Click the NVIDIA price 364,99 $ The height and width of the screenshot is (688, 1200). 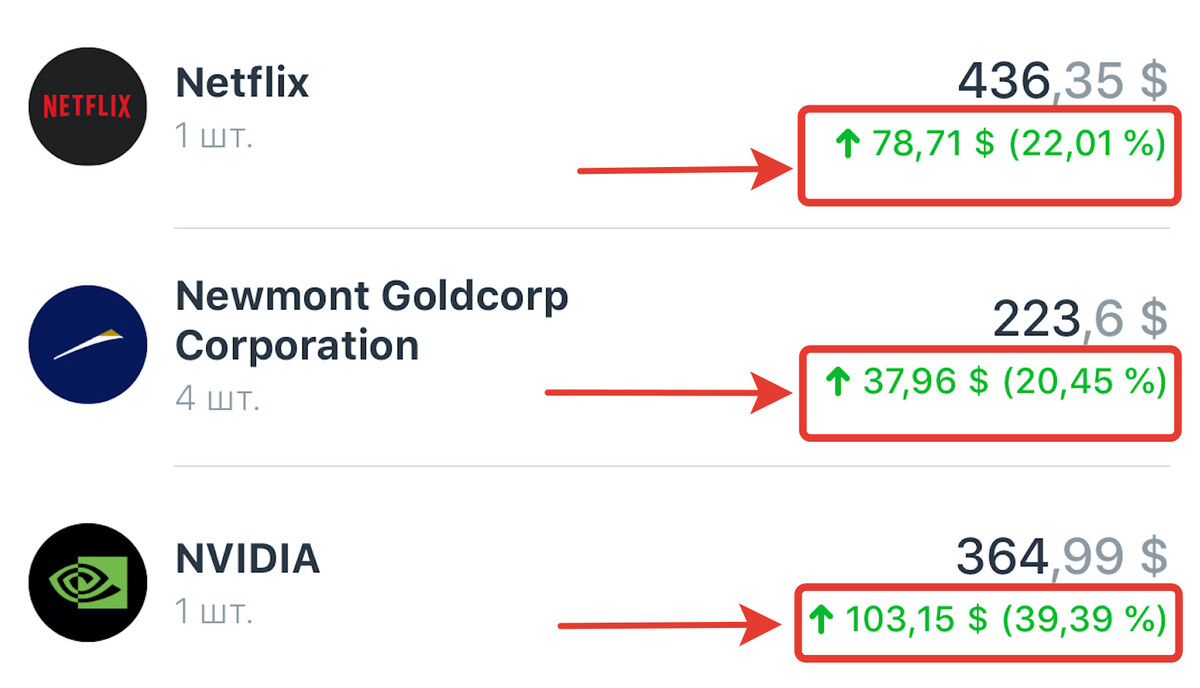pyautogui.click(x=1062, y=556)
